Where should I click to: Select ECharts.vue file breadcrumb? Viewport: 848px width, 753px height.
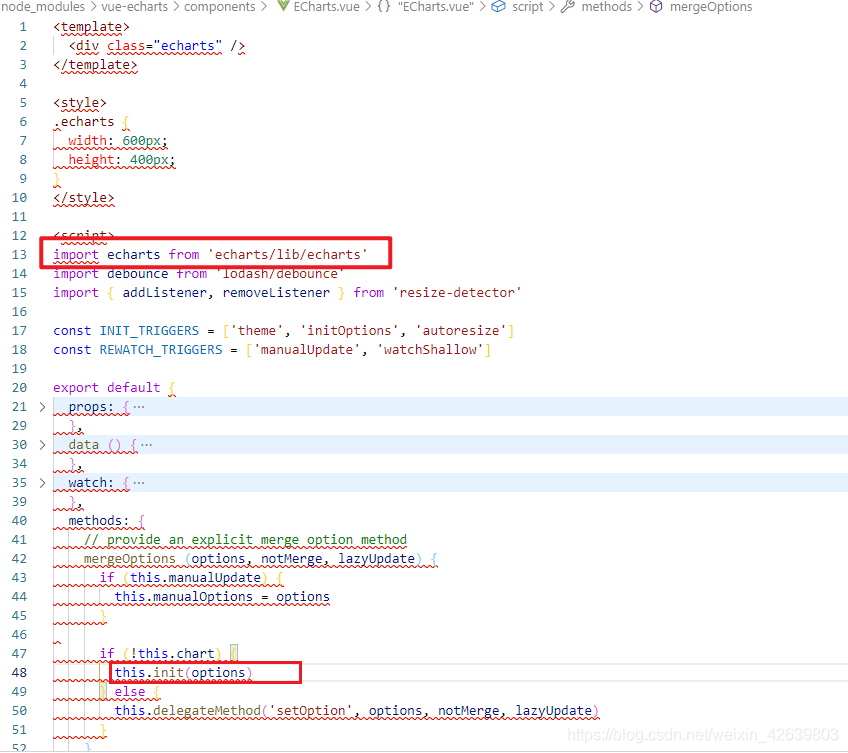326,6
